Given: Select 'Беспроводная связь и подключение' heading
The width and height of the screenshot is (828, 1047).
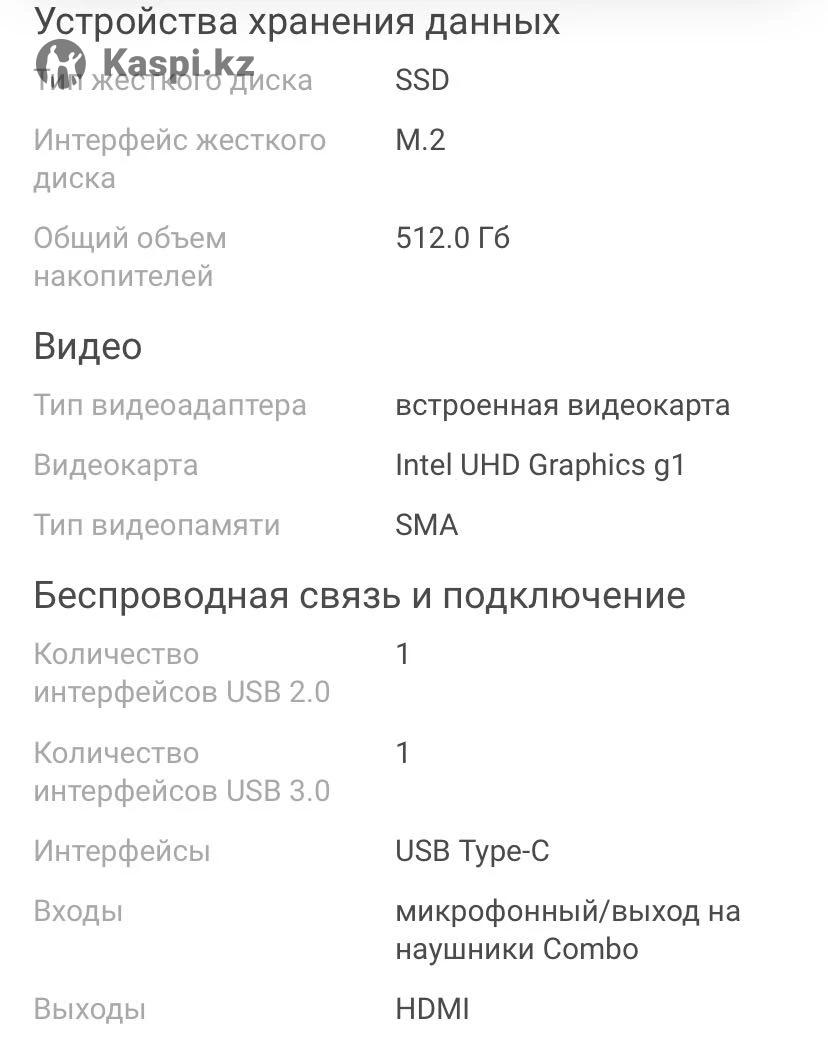Looking at the screenshot, I should (x=360, y=596).
